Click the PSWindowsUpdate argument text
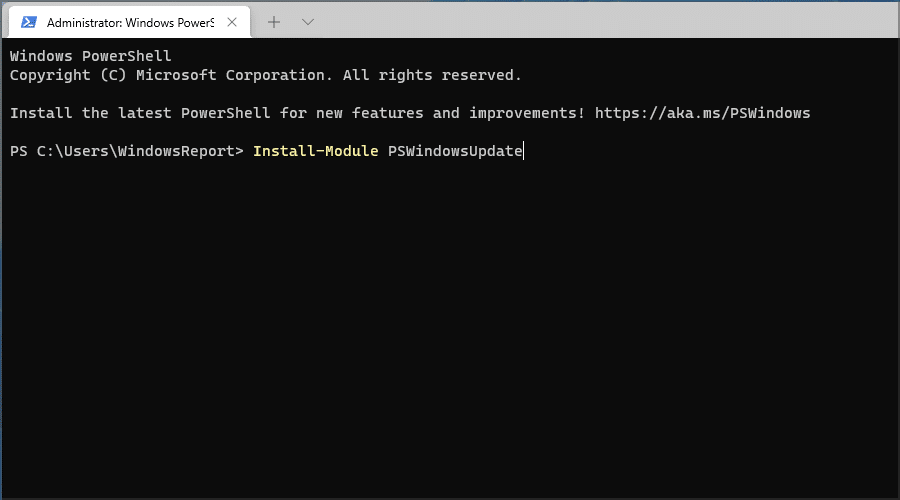Screen dimensions: 900x500 click(455, 151)
